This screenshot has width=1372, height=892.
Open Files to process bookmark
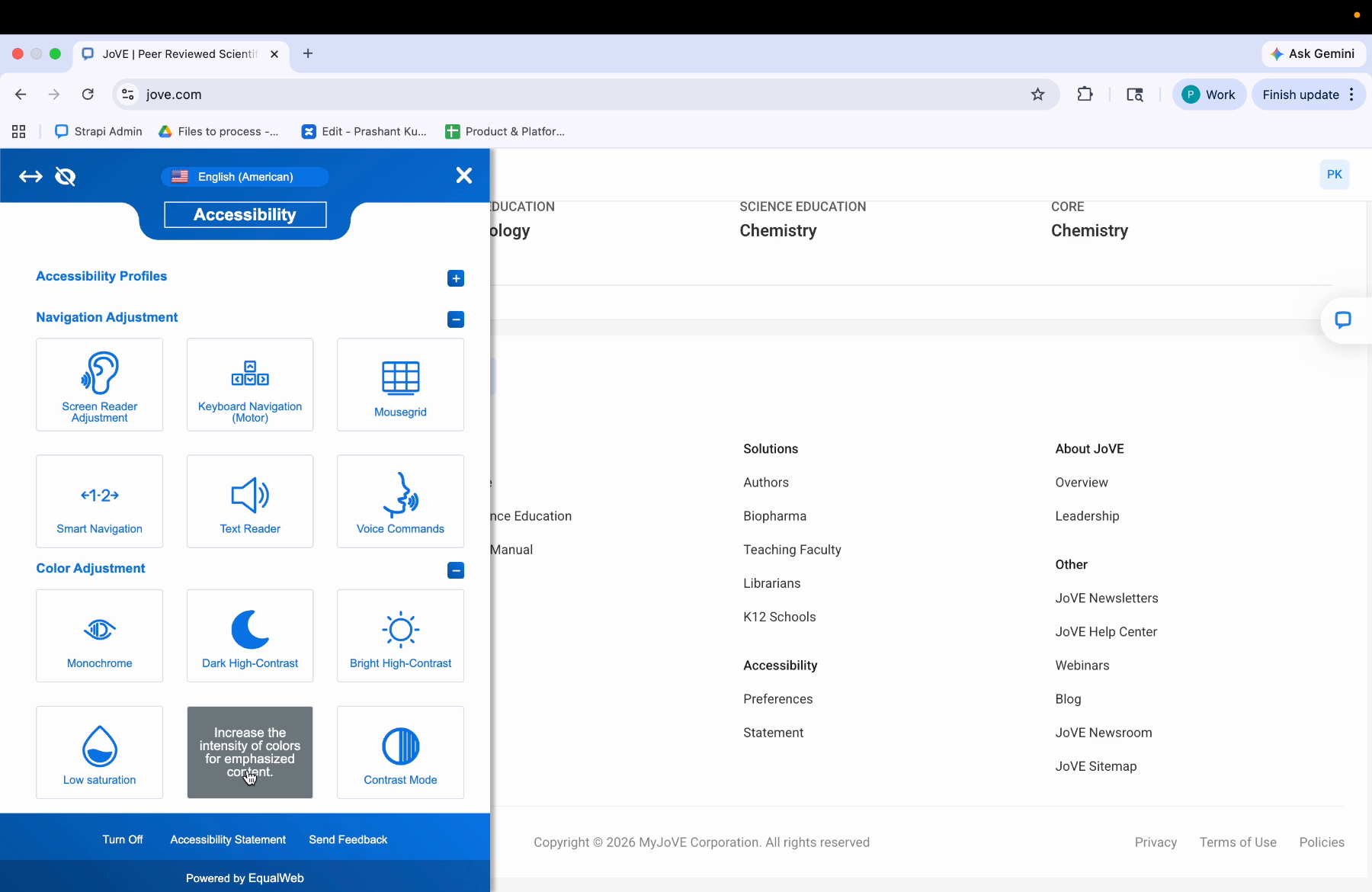[219, 132]
